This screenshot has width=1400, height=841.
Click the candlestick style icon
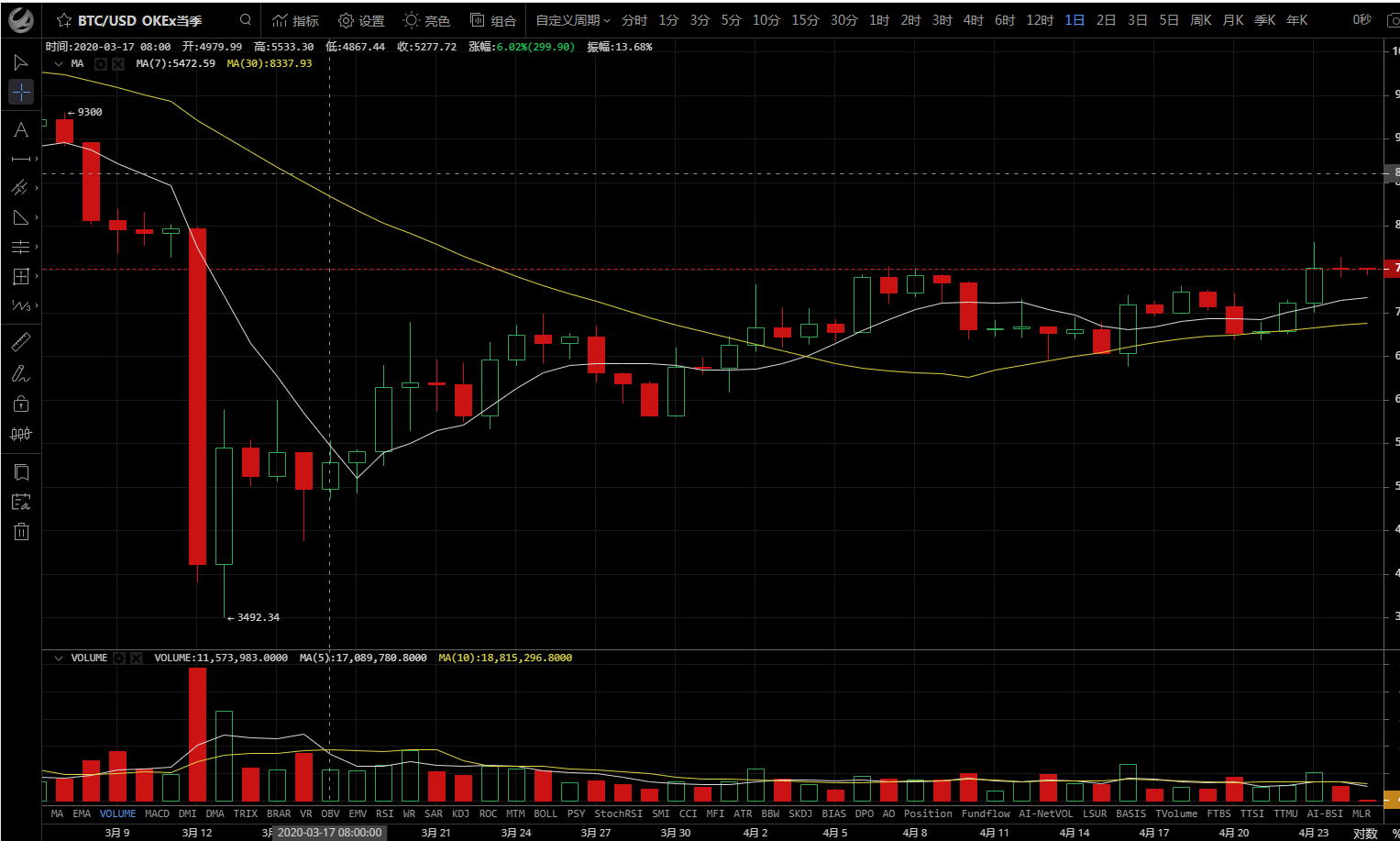click(21, 434)
